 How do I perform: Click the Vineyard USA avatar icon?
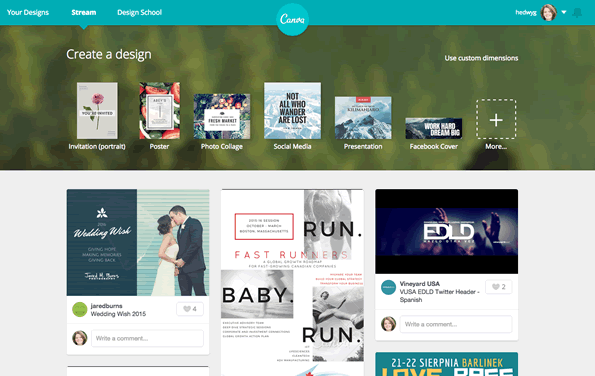(388, 287)
